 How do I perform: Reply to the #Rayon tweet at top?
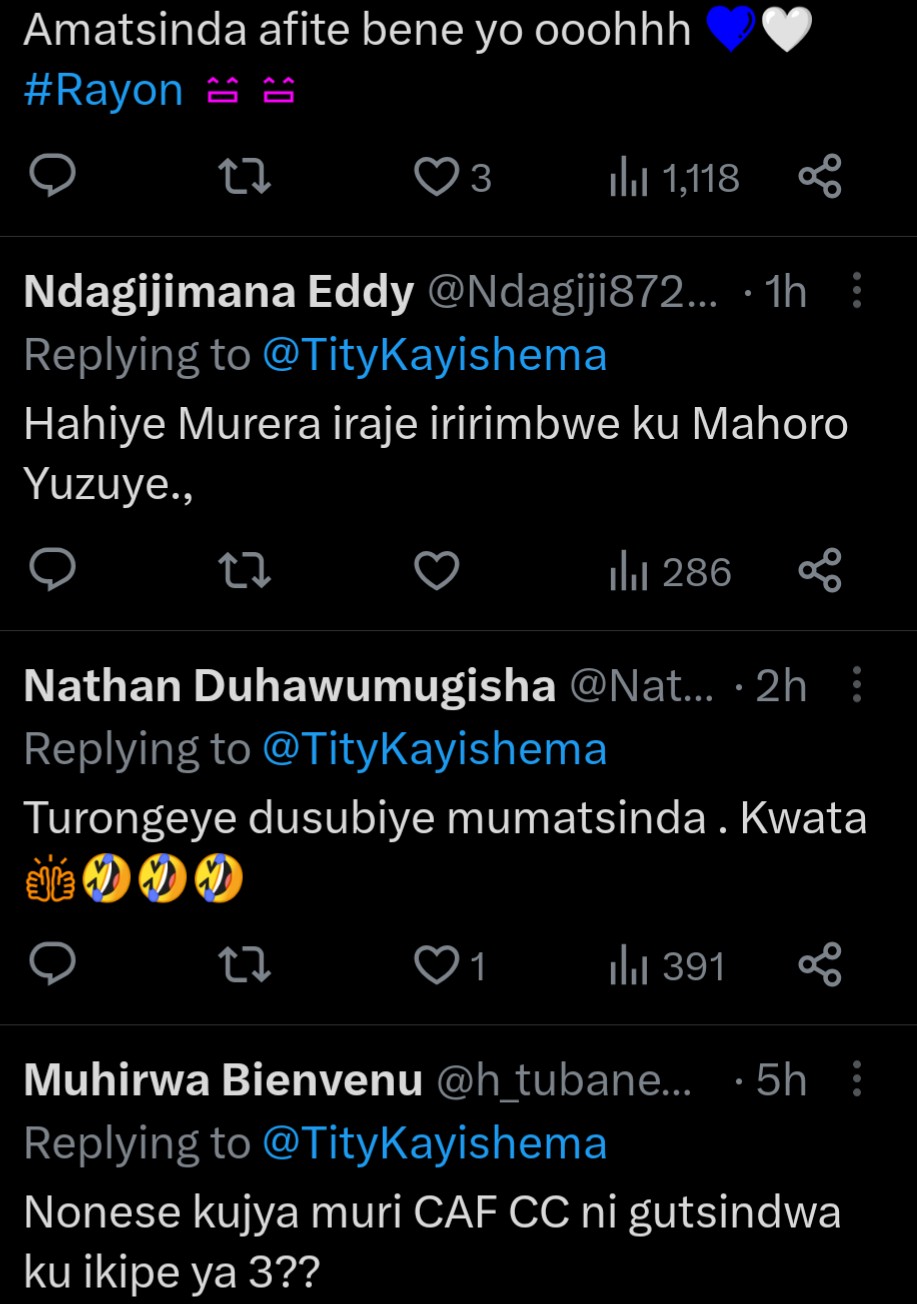point(51,178)
